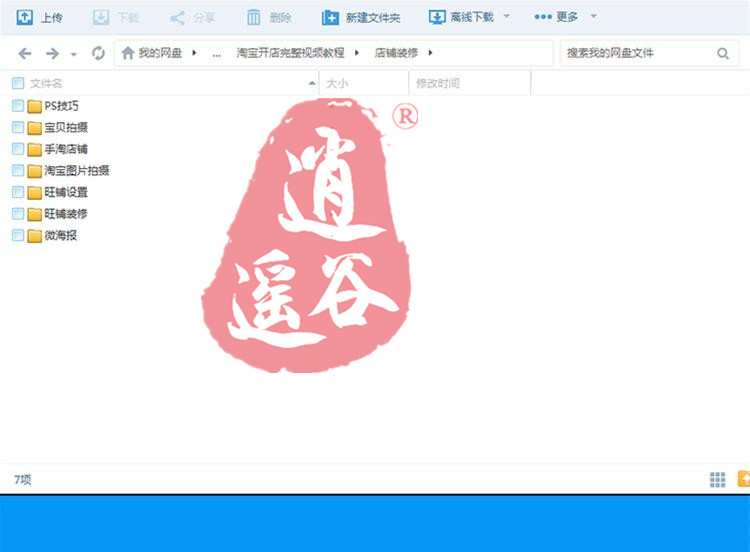The width and height of the screenshot is (750, 552).
Task: Click the 删除 button label
Action: point(281,18)
